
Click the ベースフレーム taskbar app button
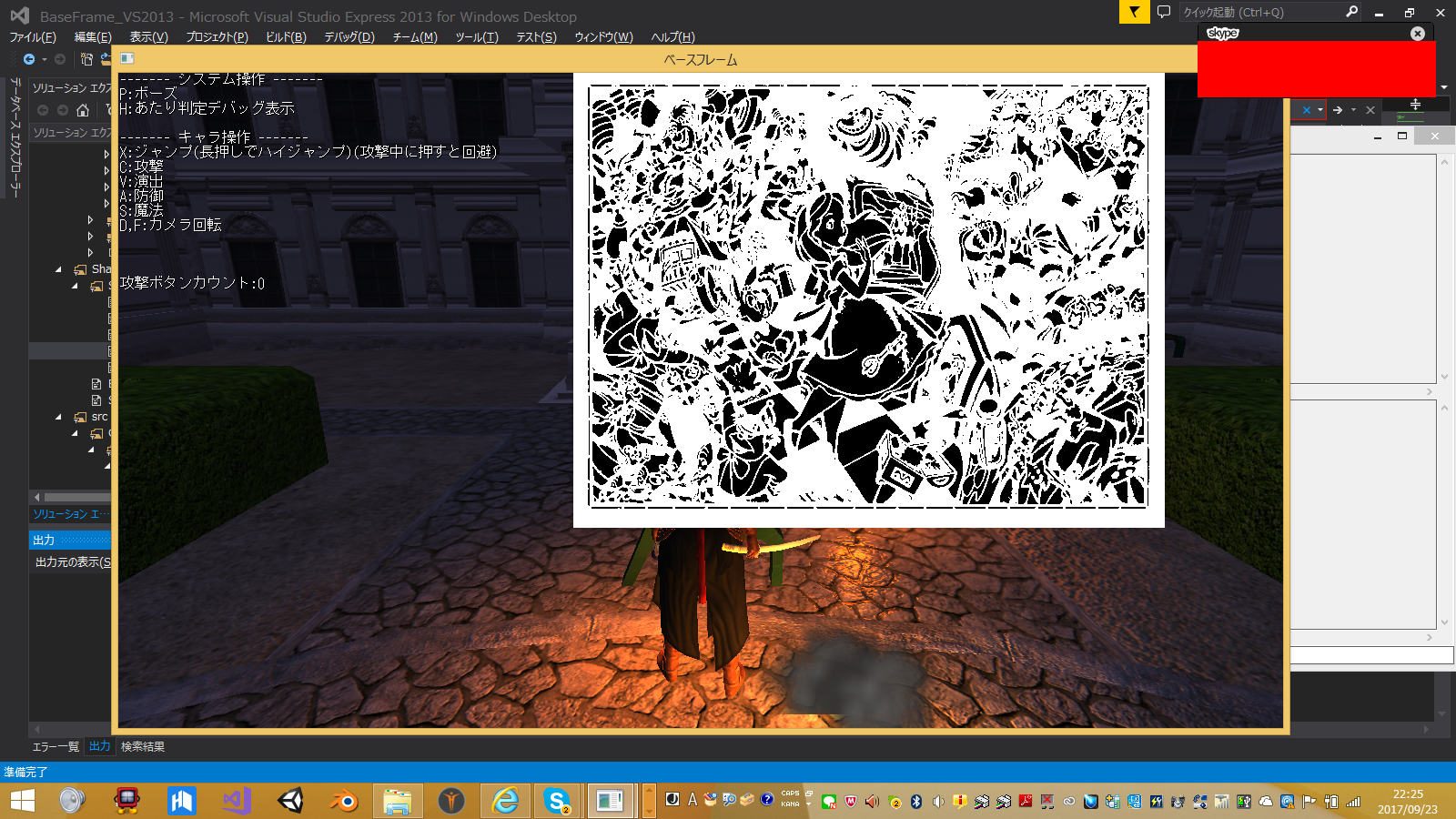click(610, 801)
